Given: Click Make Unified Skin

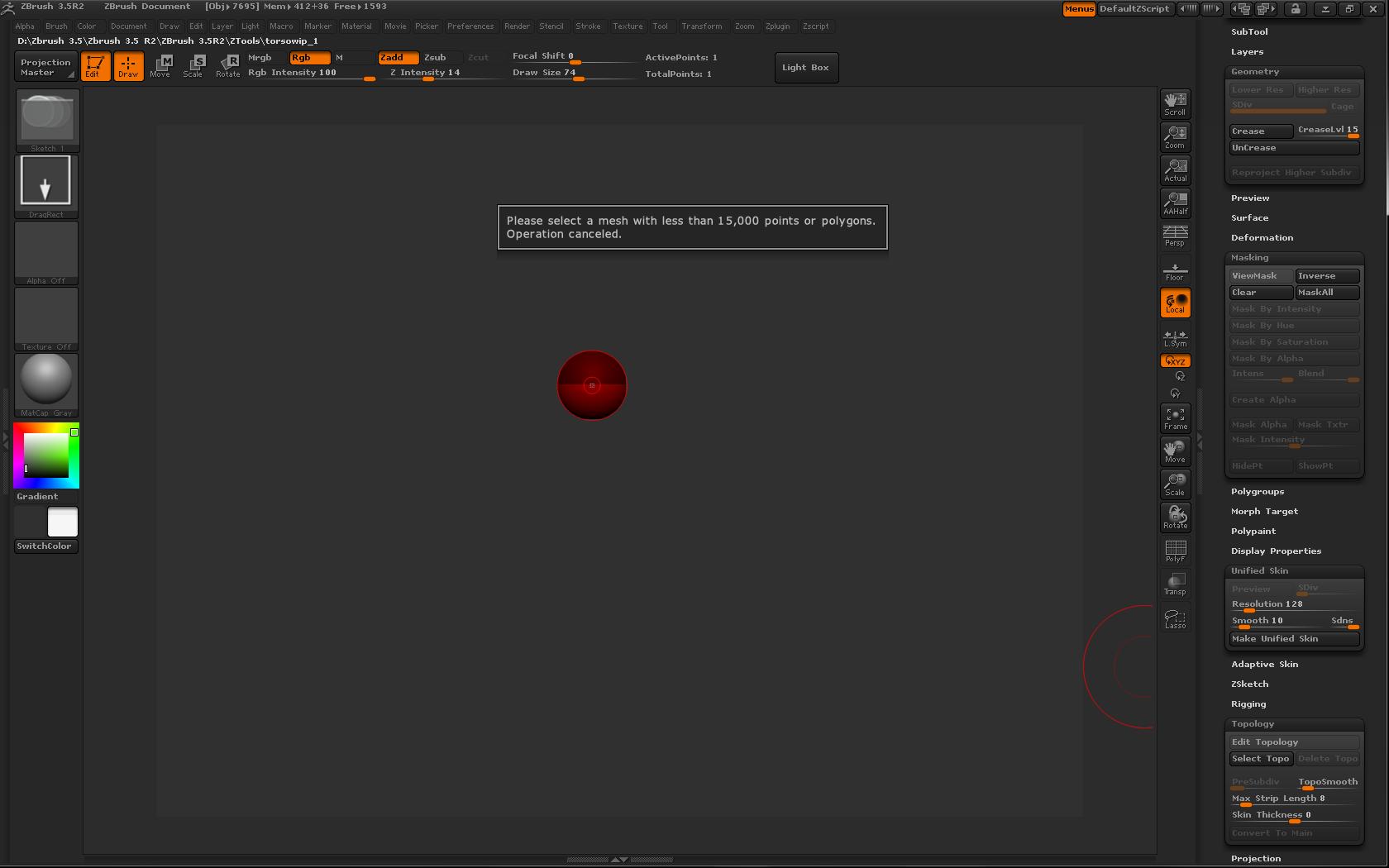Looking at the screenshot, I should [1294, 639].
